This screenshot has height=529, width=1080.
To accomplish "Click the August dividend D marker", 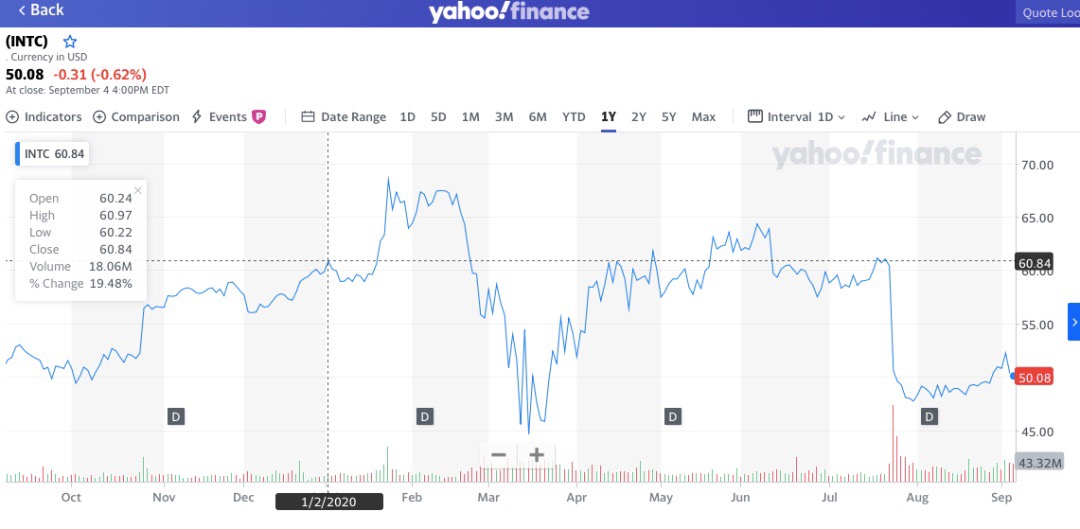I will point(929,416).
